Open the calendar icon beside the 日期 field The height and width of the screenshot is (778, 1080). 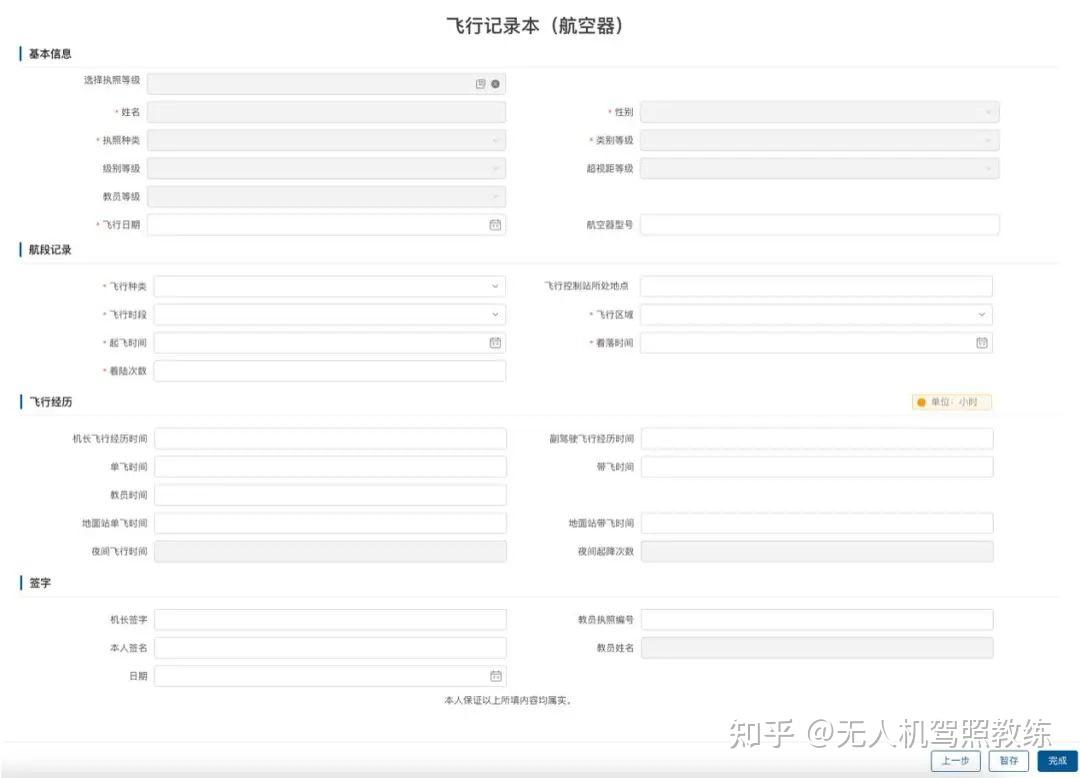494,675
